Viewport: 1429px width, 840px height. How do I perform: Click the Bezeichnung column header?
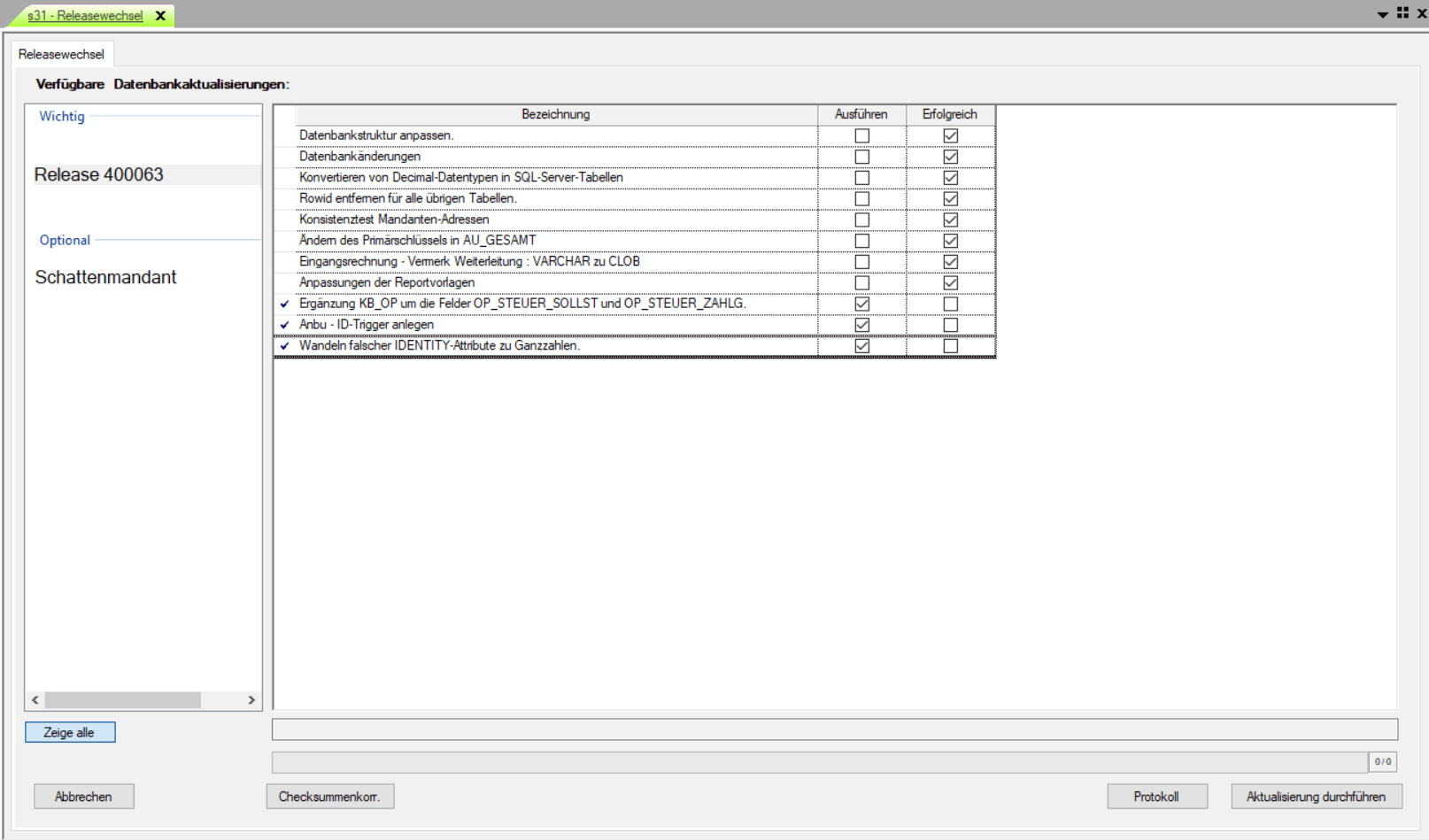click(555, 114)
